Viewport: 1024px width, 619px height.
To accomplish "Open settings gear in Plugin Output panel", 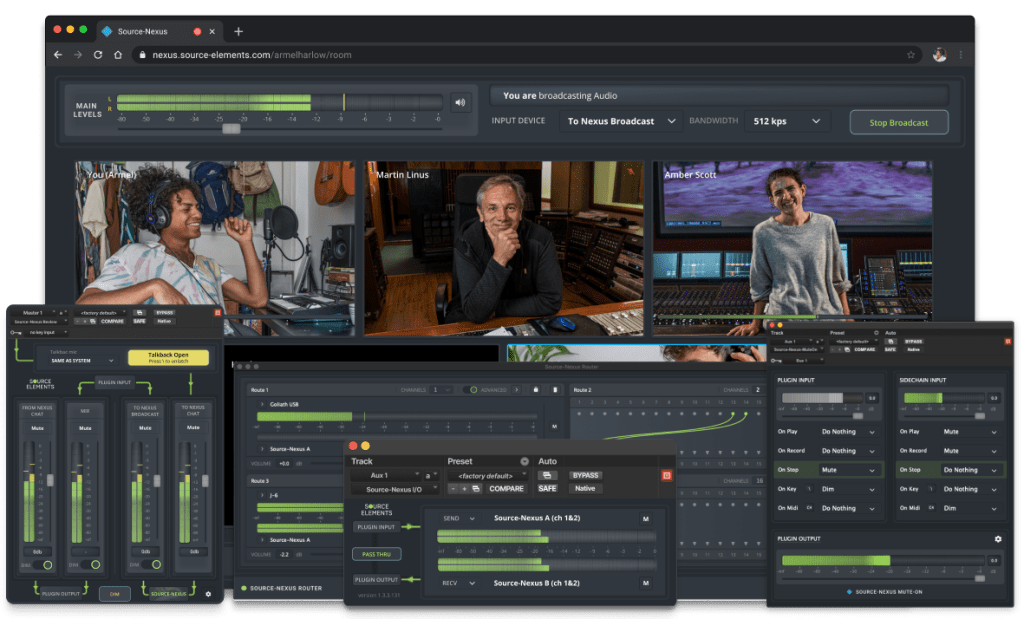I will pos(997,539).
